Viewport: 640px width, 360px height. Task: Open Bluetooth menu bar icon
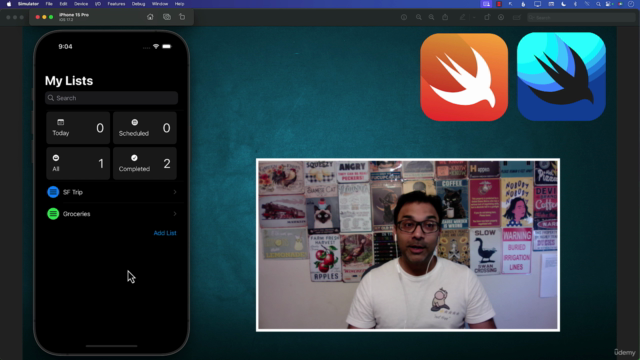point(575,4)
